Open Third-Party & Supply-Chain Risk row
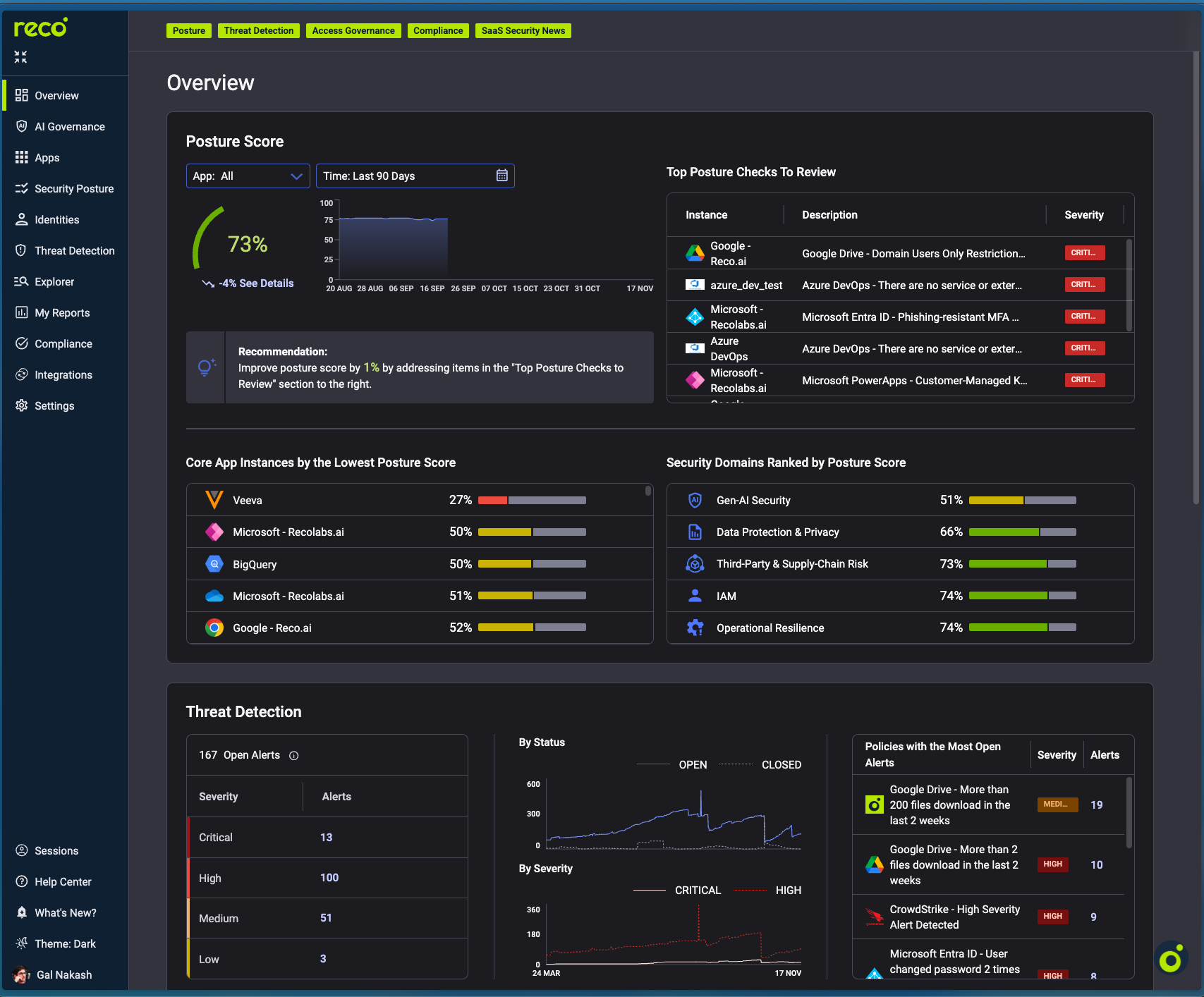This screenshot has width=1204, height=997. pos(900,563)
